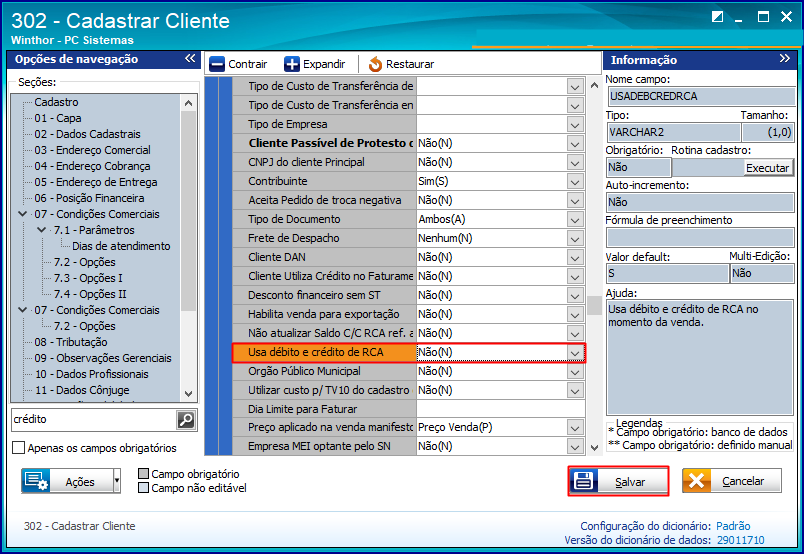Open Orgão Público Municipal dropdown
The width and height of the screenshot is (804, 554).
(x=575, y=372)
